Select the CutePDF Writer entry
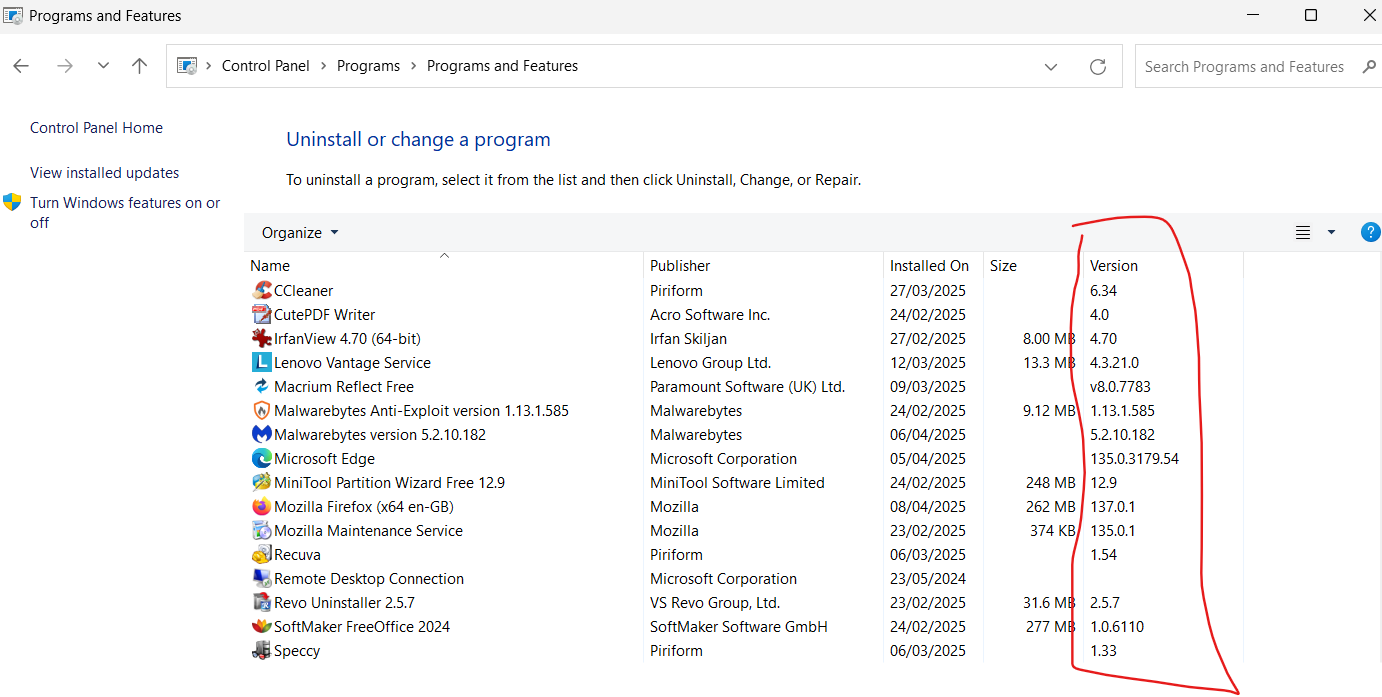Viewport: 1382px width, 697px height. [x=325, y=315]
